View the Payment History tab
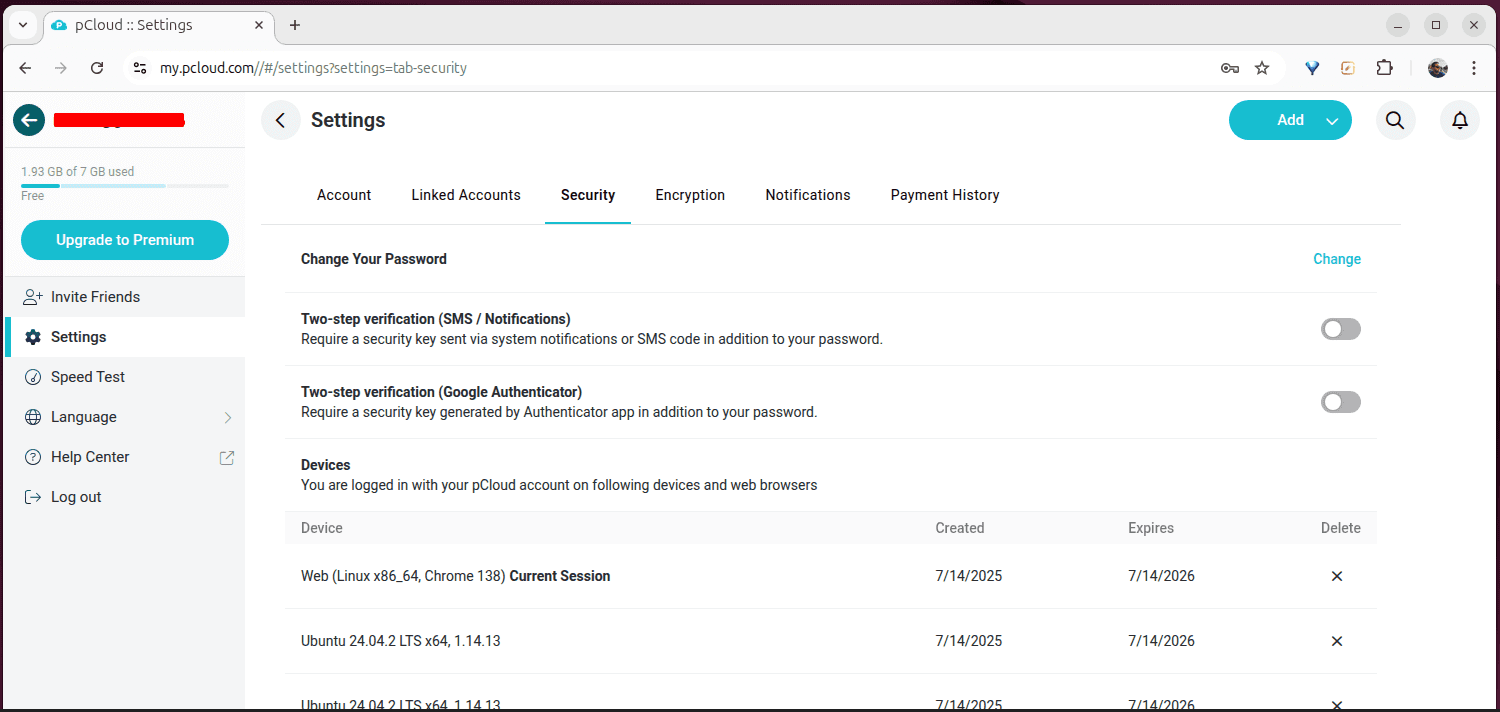 (x=945, y=195)
